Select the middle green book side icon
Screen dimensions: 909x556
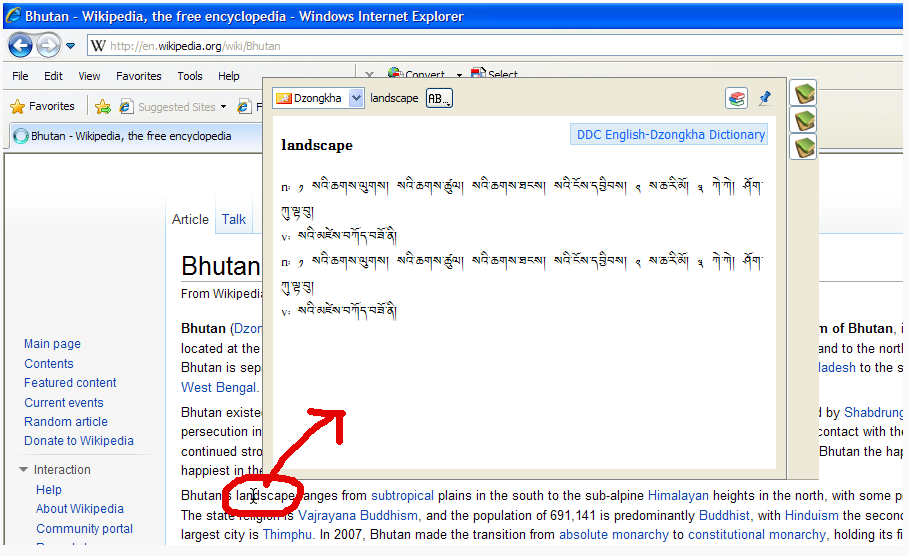tap(804, 121)
